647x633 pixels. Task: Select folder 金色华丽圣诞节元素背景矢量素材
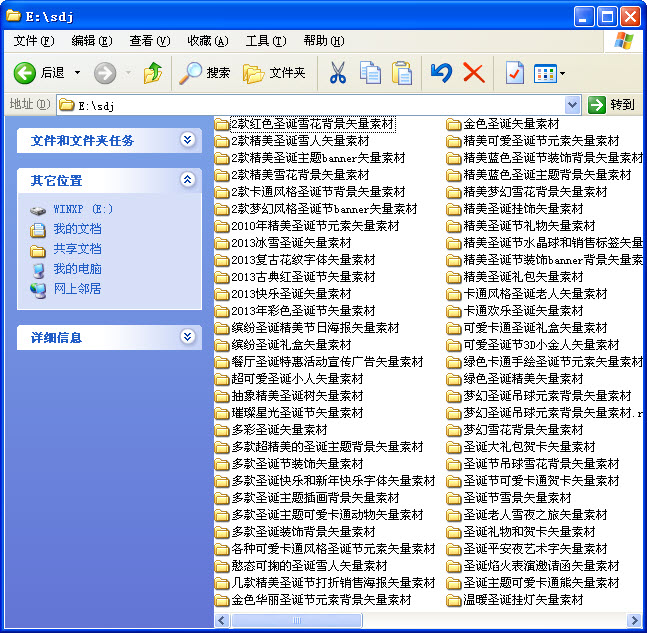(321, 600)
